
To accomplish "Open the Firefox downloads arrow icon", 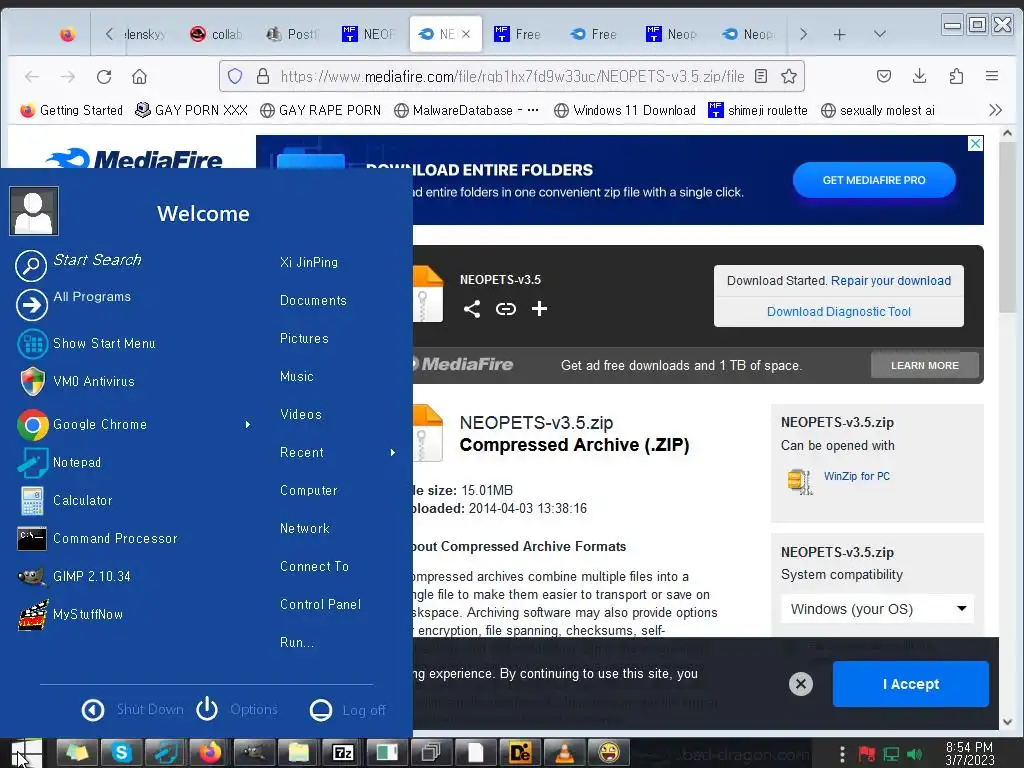I will (920, 76).
